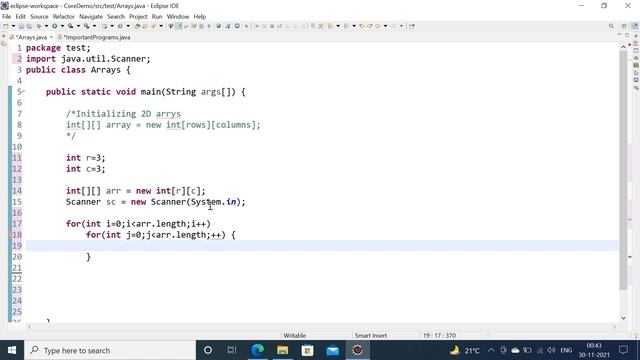Open the Windows Start menu
Viewport: 640px width, 360px height.
tap(12, 350)
